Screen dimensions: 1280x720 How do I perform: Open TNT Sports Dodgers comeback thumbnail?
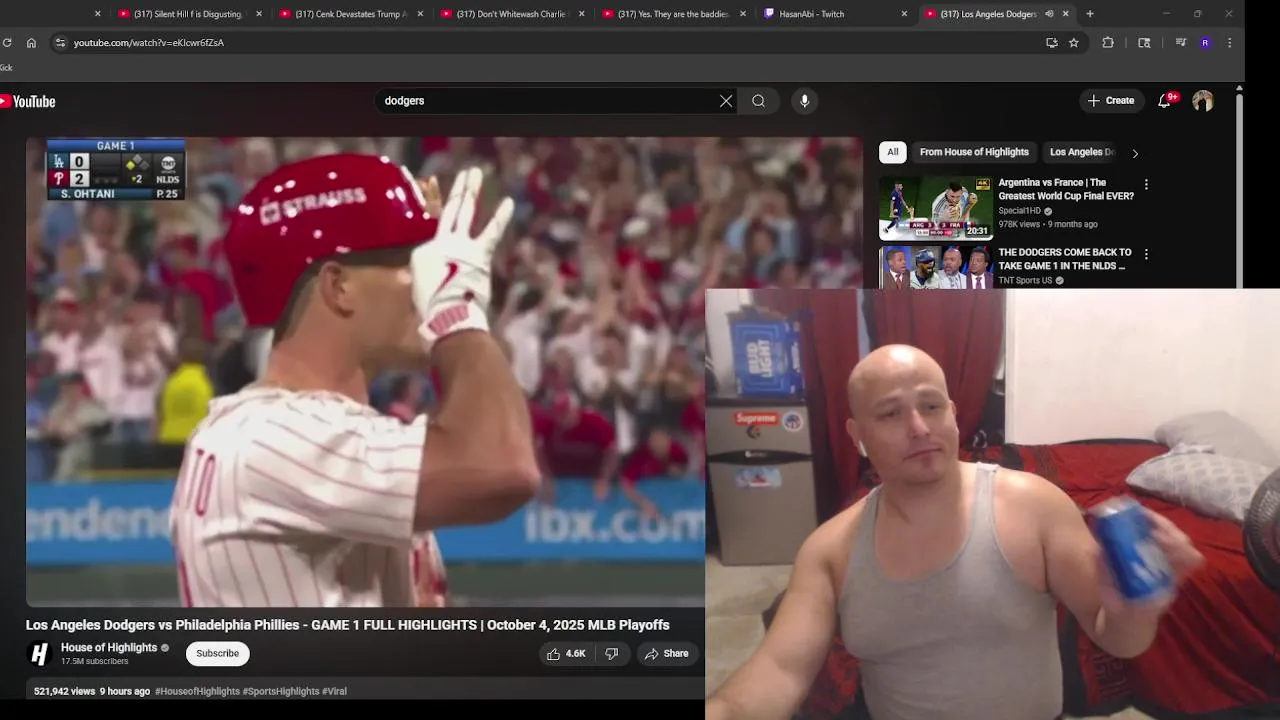coord(936,267)
